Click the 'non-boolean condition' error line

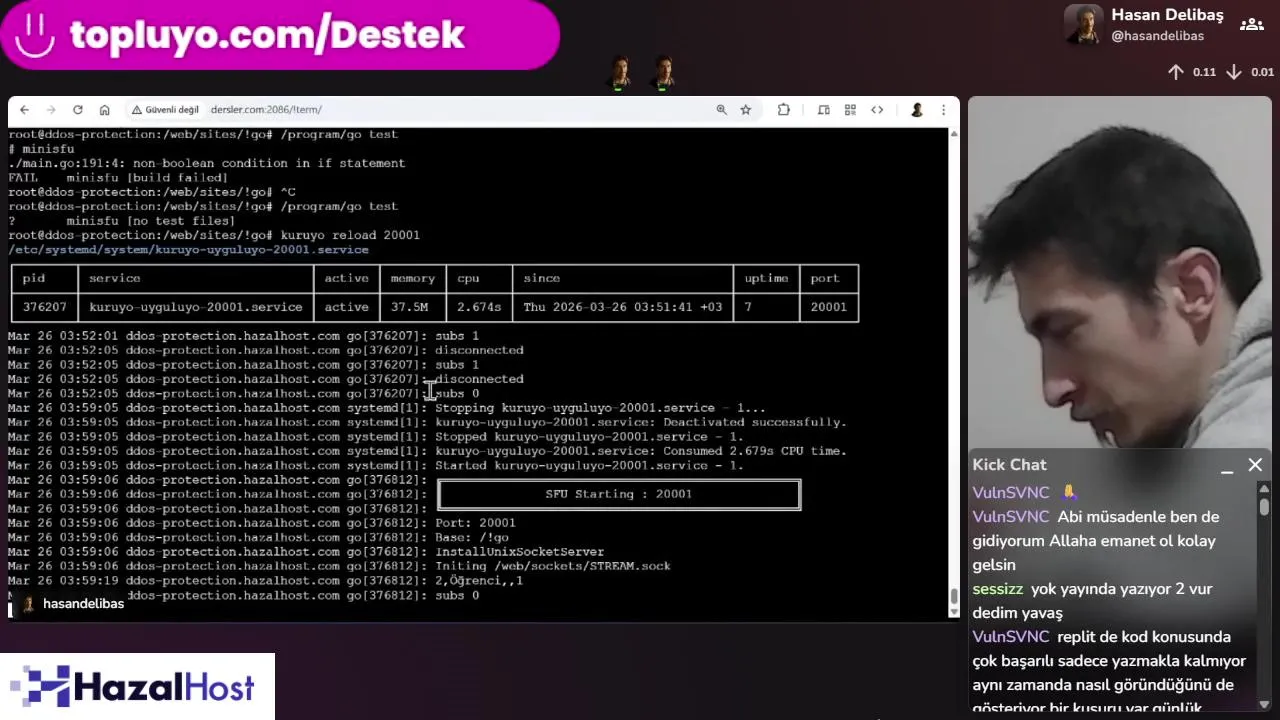click(207, 163)
